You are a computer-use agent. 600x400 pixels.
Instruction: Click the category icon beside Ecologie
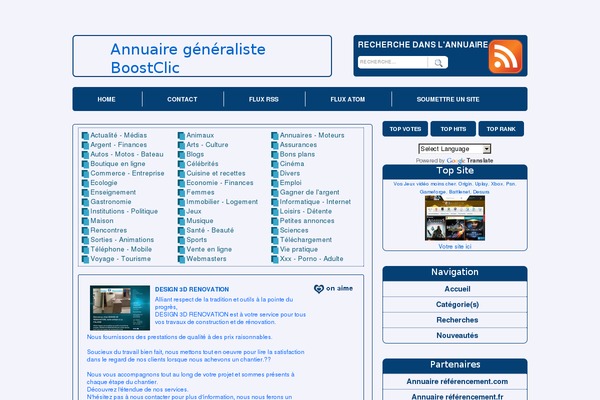coord(85,183)
